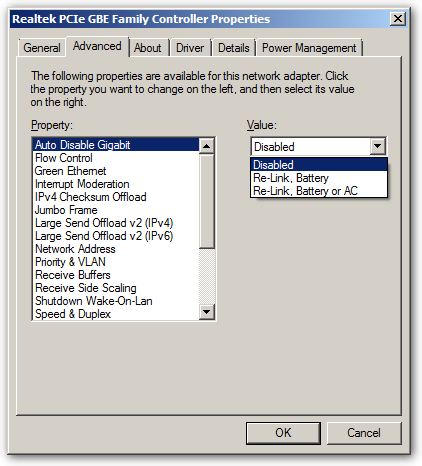
Task: Click the Cancel button
Action: point(364,433)
